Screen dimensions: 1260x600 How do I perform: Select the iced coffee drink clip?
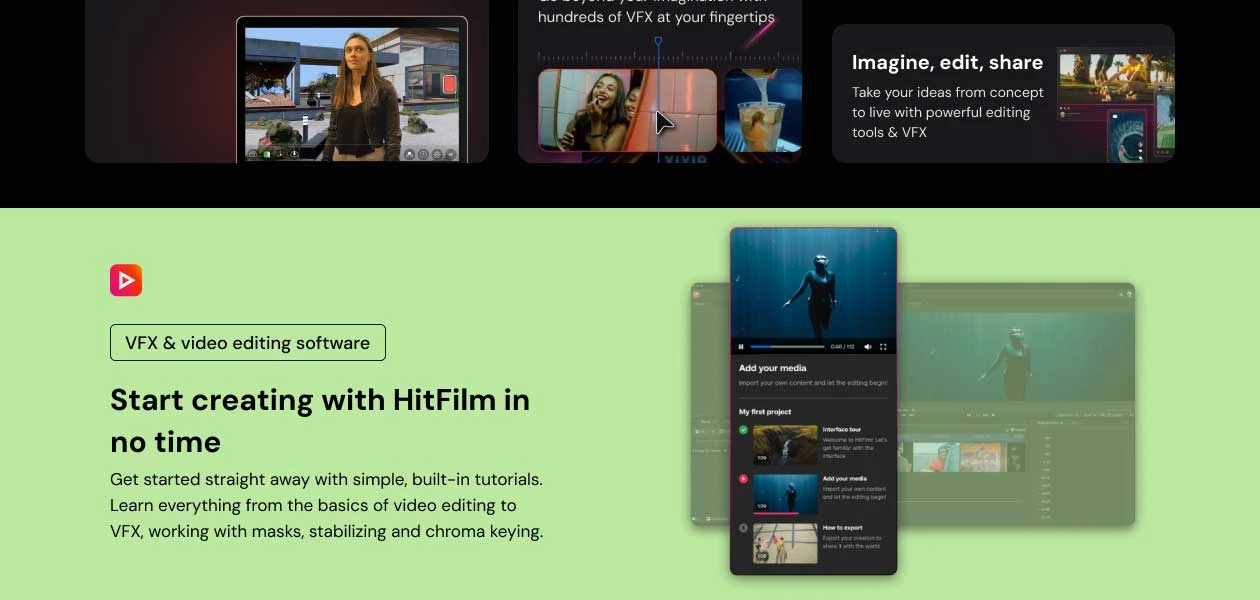[762, 109]
